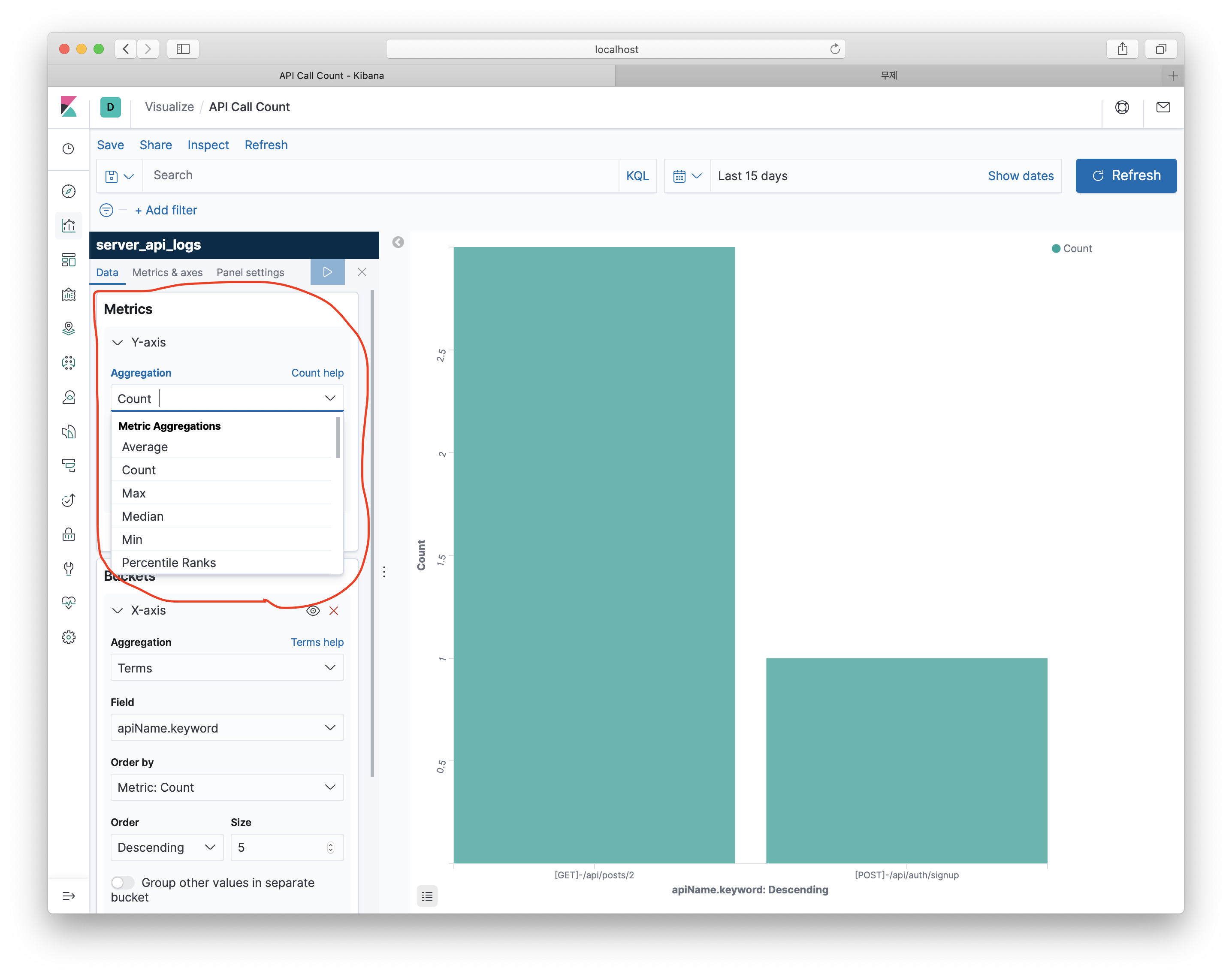Collapse the editor sidebar arrow
This screenshot has width=1232, height=977.
pyautogui.click(x=398, y=242)
